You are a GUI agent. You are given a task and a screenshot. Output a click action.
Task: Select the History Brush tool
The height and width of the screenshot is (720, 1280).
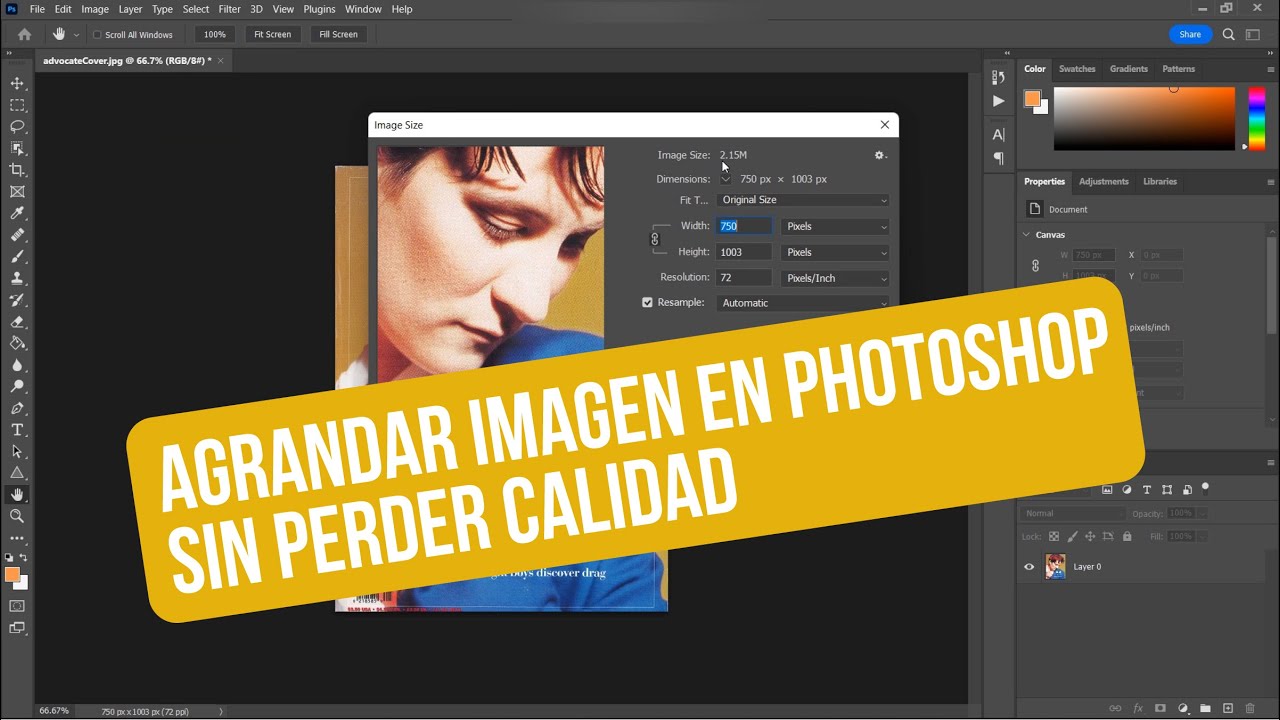point(17,300)
